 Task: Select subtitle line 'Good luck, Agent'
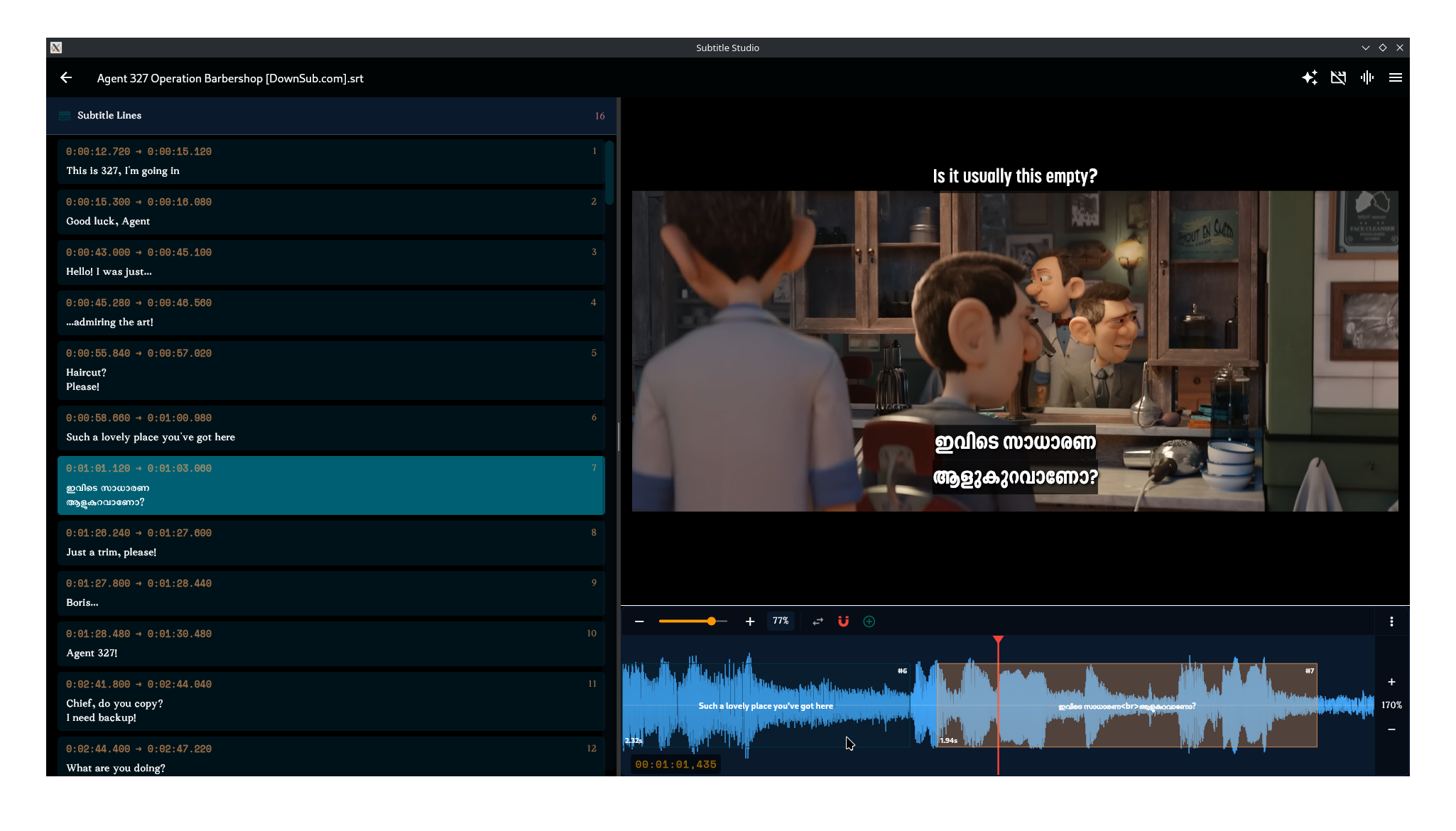tap(331, 212)
